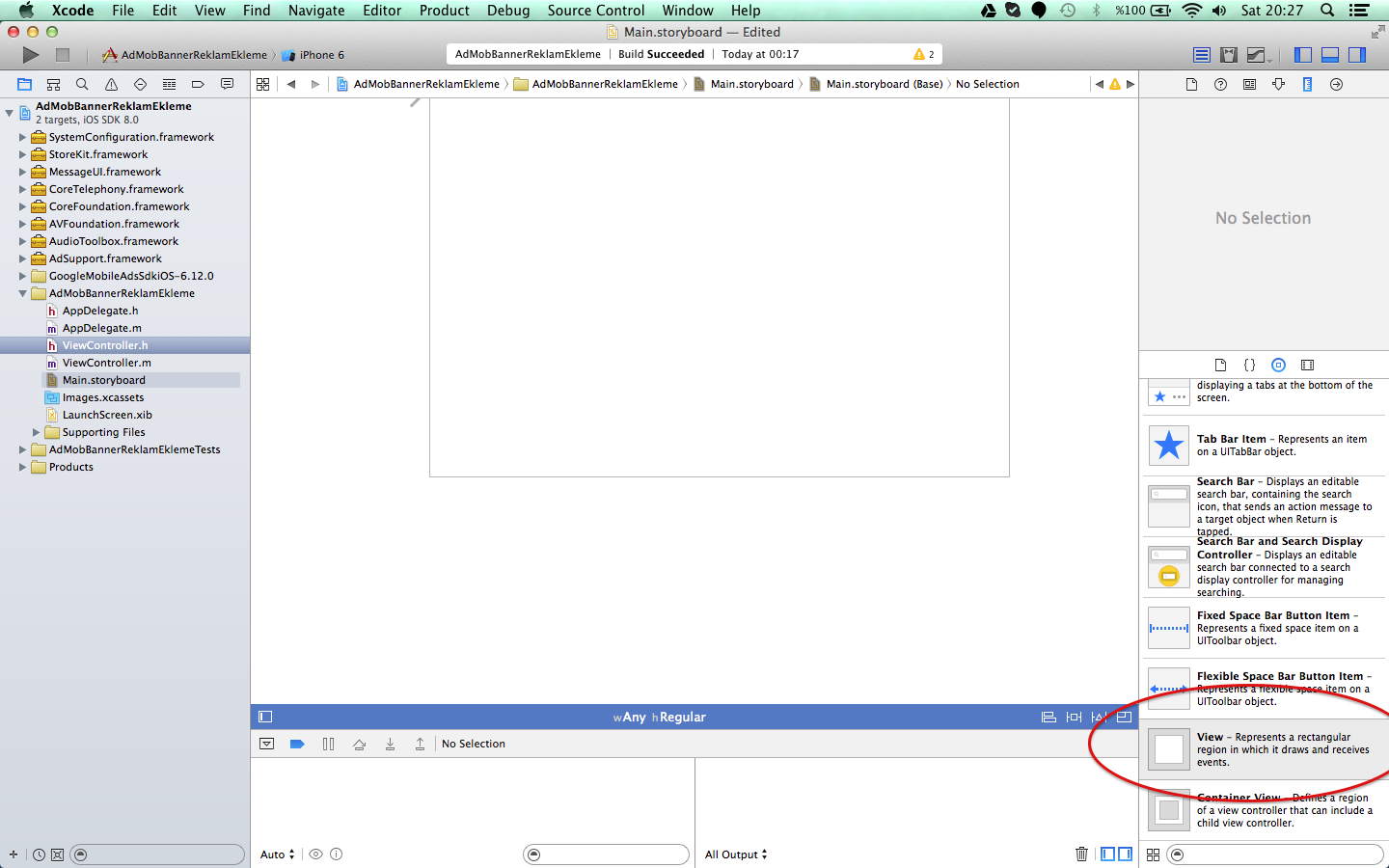This screenshot has height=868, width=1389.
Task: Expand Supporting Files group
Action: click(36, 432)
